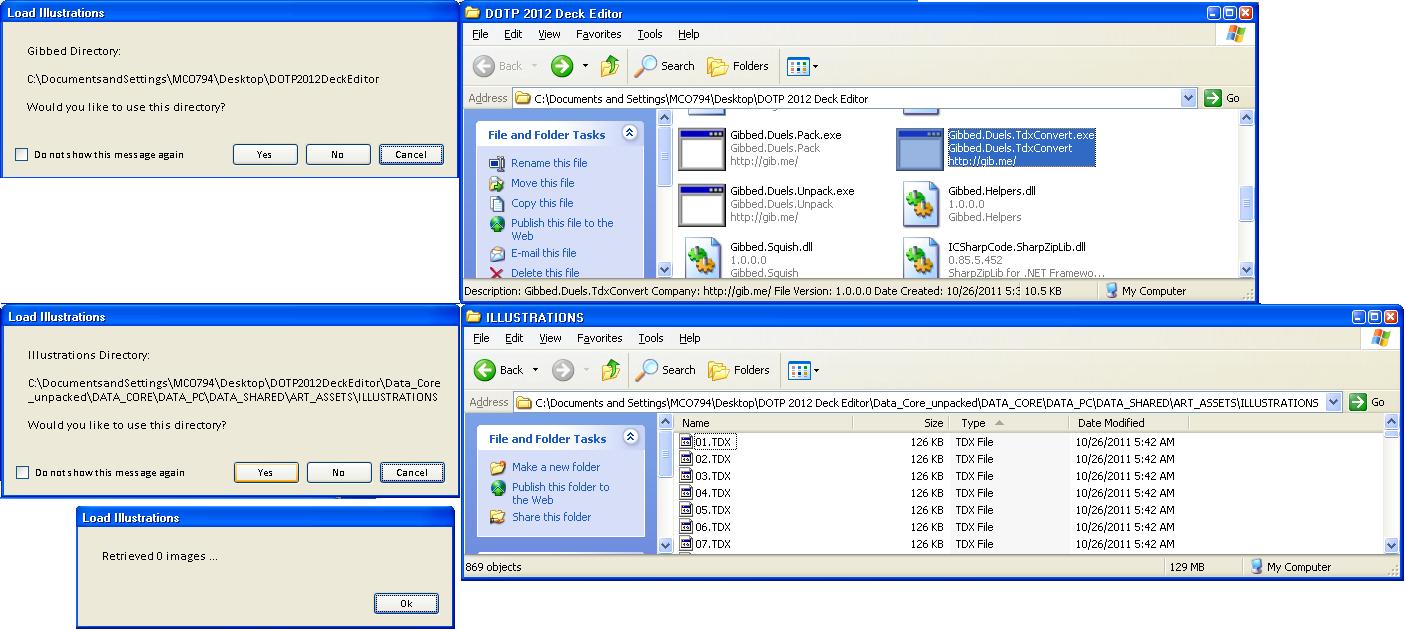1406x631 pixels.
Task: Open Favorites menu in DOTP 2012 Deck Editor window
Action: 599,34
